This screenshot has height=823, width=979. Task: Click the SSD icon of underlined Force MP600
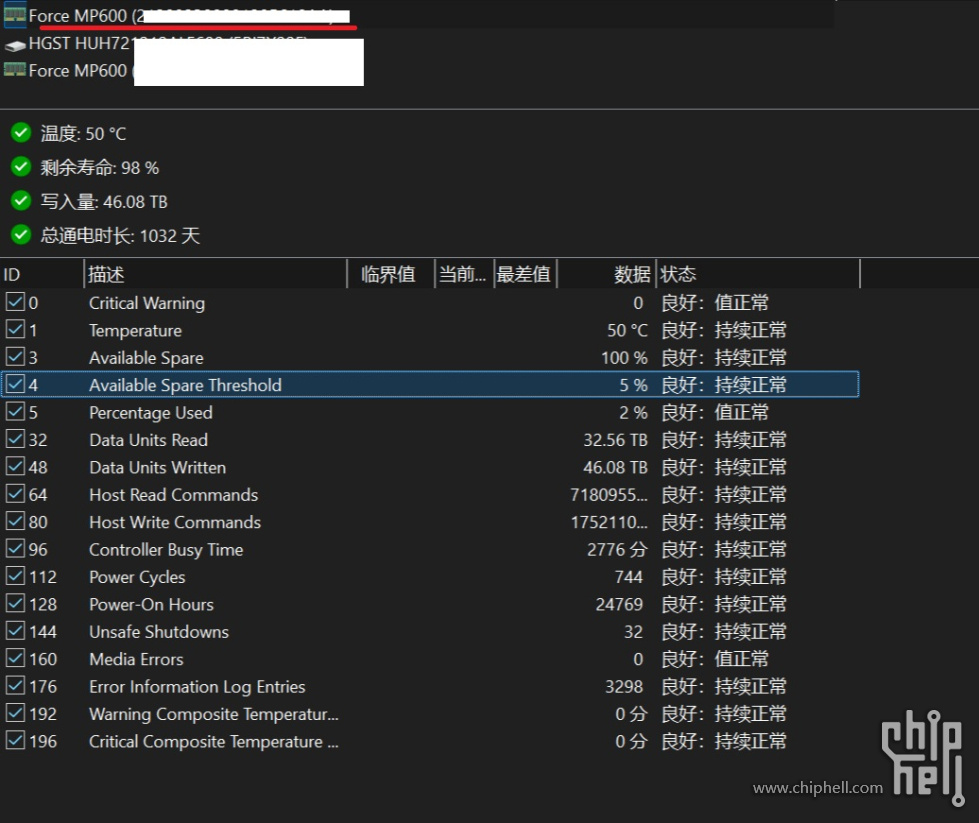(14, 16)
